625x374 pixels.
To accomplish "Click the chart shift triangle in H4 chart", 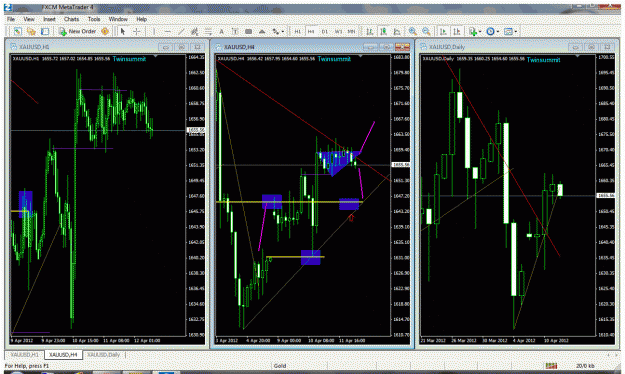I will coord(360,57).
